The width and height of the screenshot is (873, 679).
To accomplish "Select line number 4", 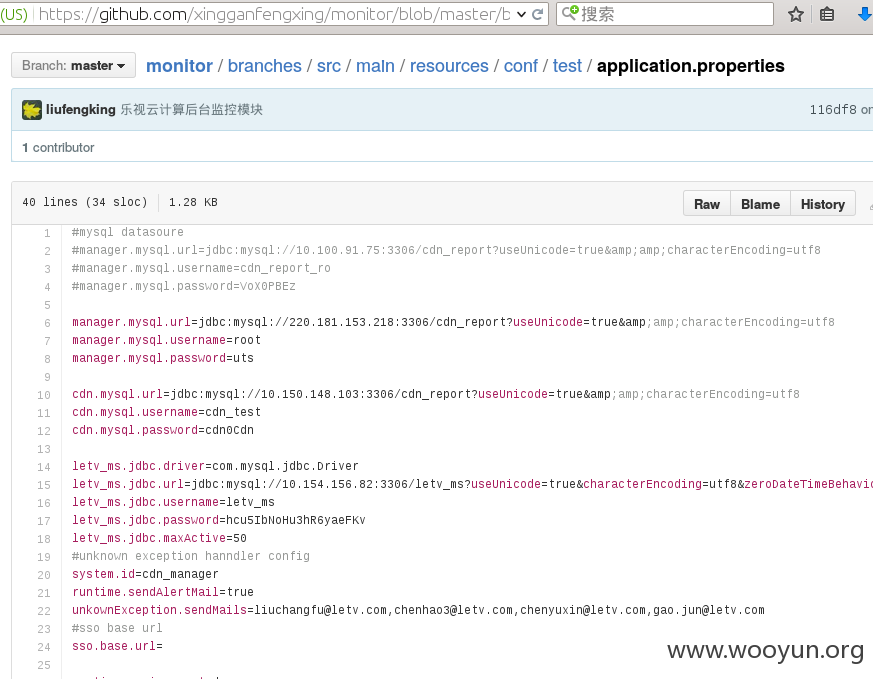I will 47,287.
